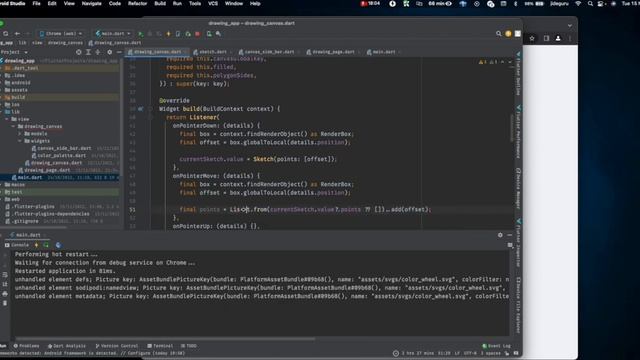The height and width of the screenshot is (360, 640).
Task: Open the Problems tool window
Action: (x=27, y=346)
